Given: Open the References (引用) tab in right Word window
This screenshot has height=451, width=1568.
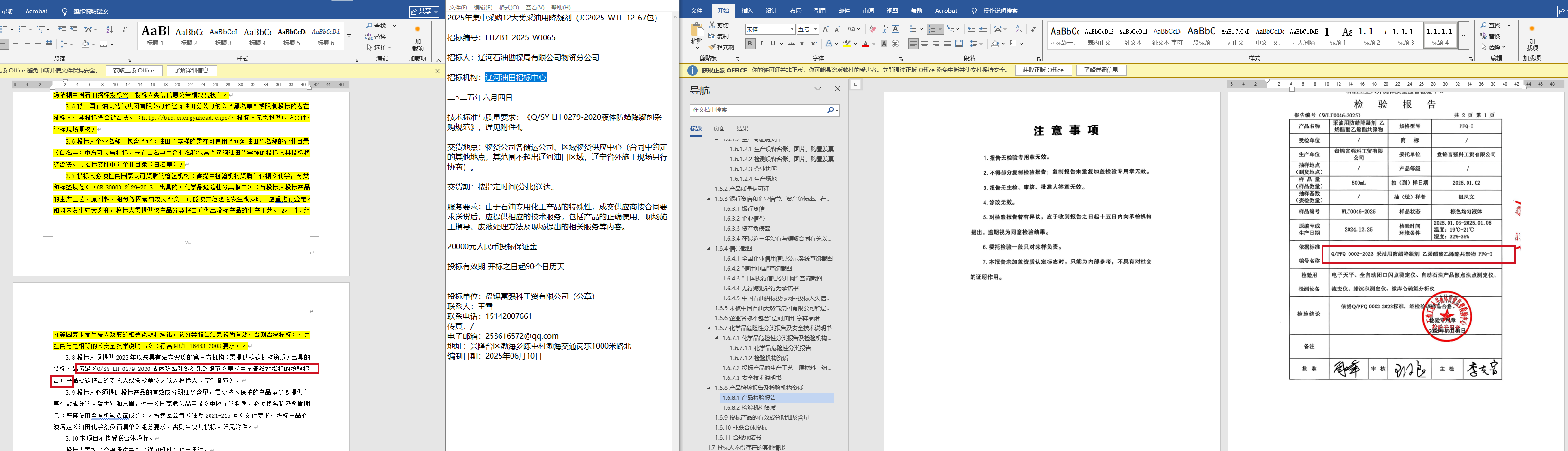Looking at the screenshot, I should click(820, 11).
